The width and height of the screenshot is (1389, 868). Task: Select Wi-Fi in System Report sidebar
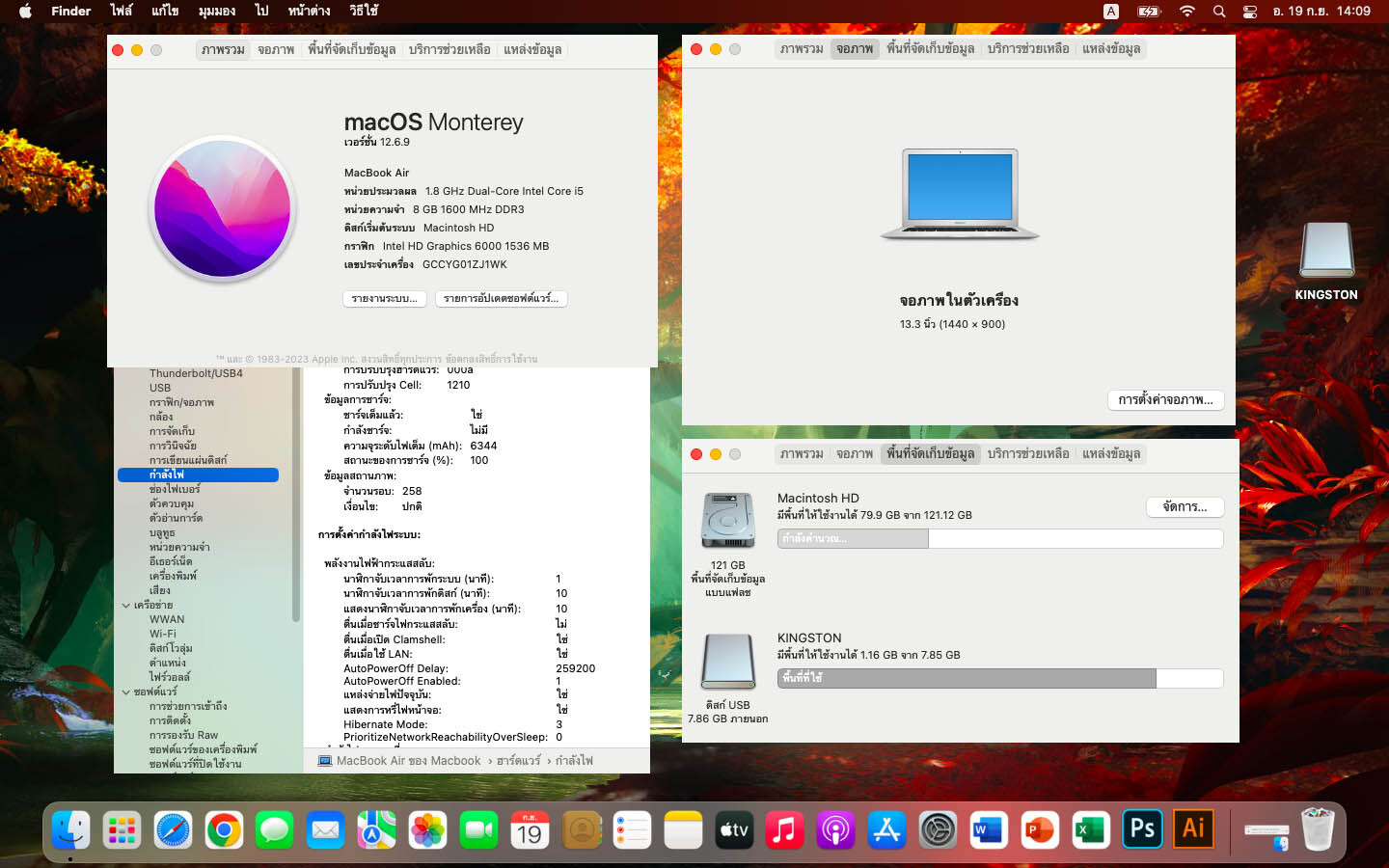pos(163,634)
